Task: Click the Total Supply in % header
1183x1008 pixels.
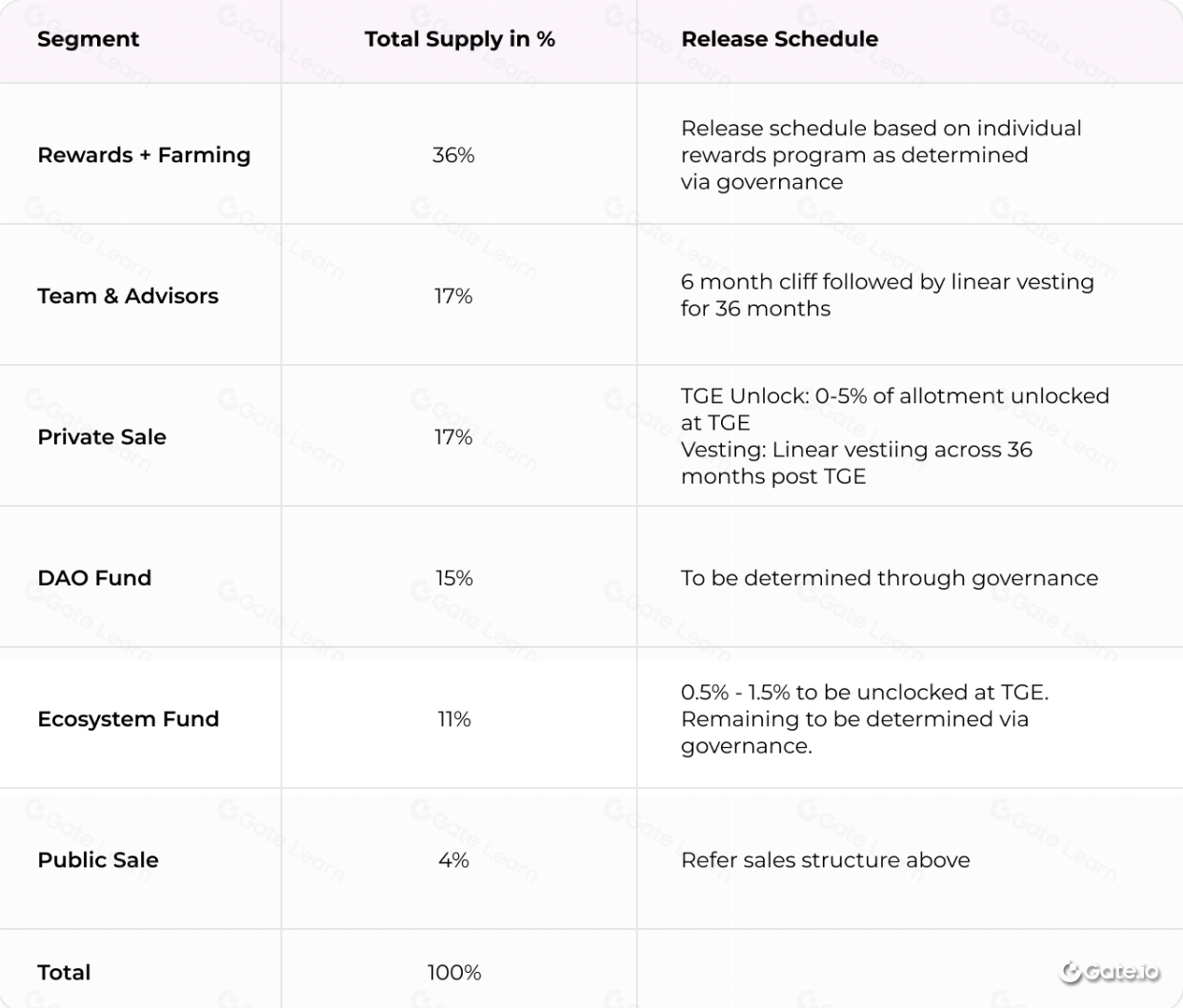Action: pyautogui.click(x=459, y=39)
